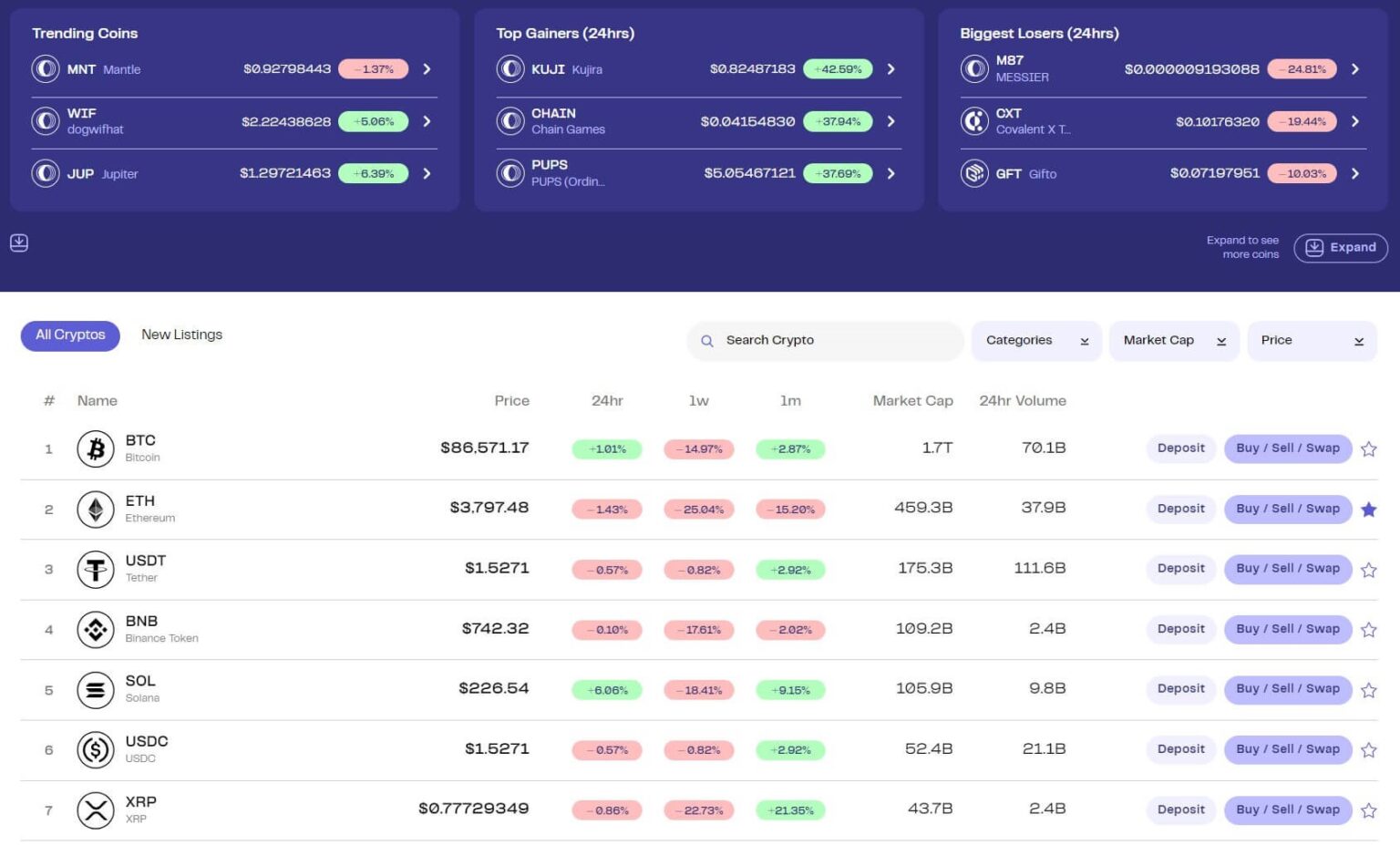Unfavorite Ethereum using the filled star
Image resolution: width=1400 pixels, height=845 pixels.
1368,510
